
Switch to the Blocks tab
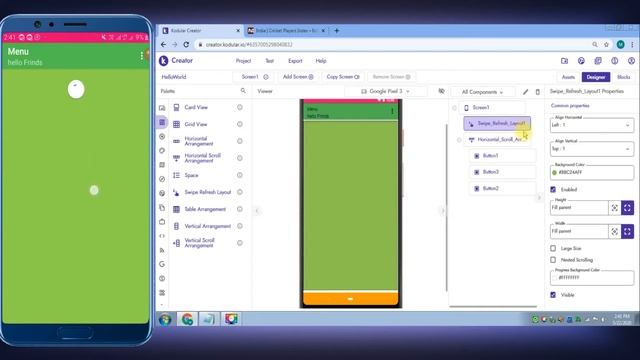(x=623, y=77)
